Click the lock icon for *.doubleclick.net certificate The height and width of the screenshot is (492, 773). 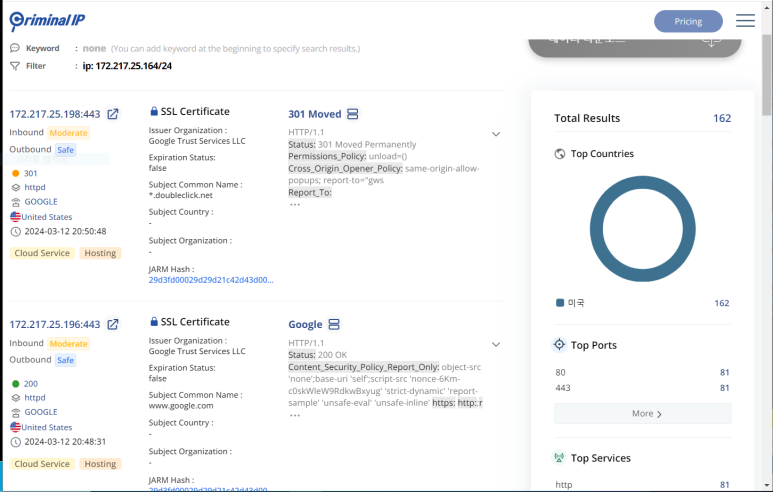(154, 111)
